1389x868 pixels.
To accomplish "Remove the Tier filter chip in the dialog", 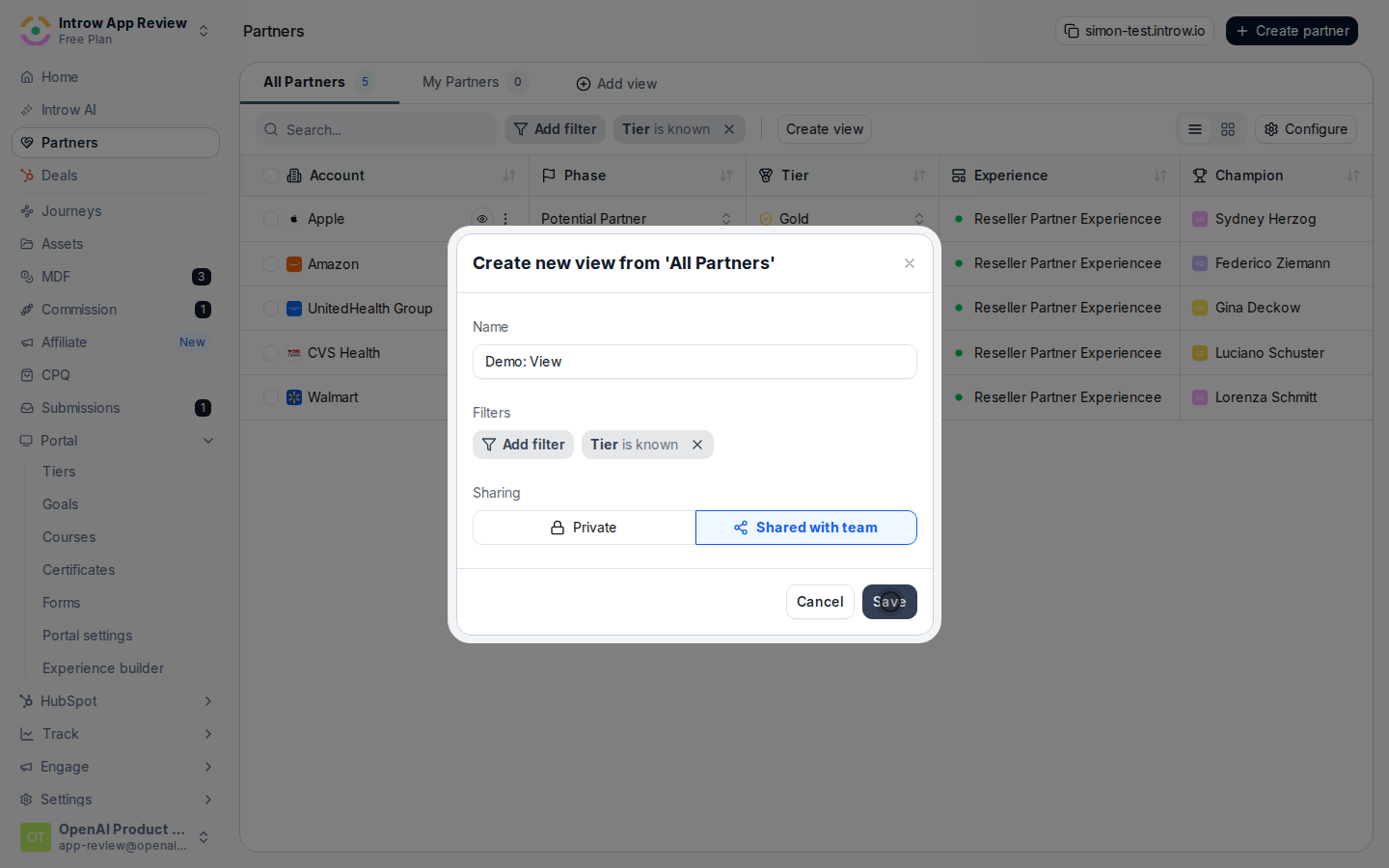I will pos(697,445).
